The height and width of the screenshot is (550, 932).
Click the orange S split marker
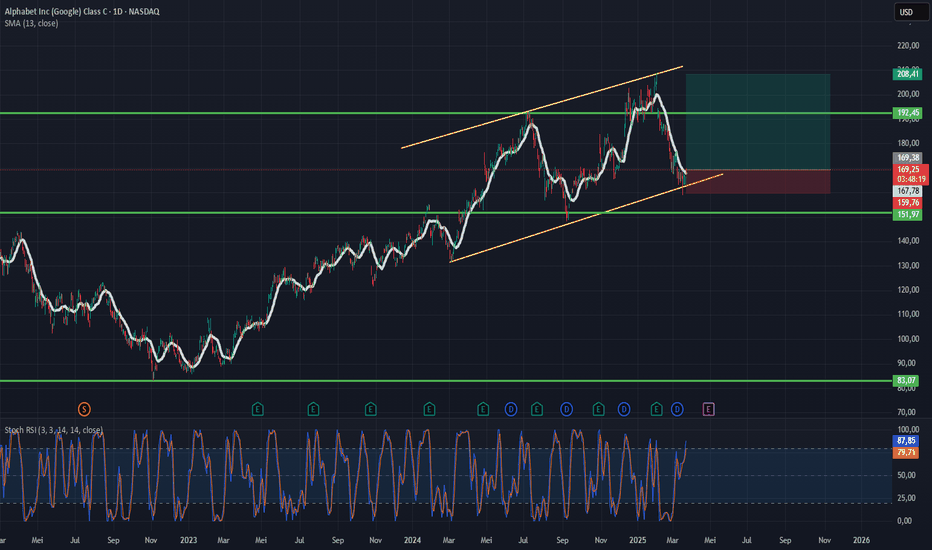(84, 409)
